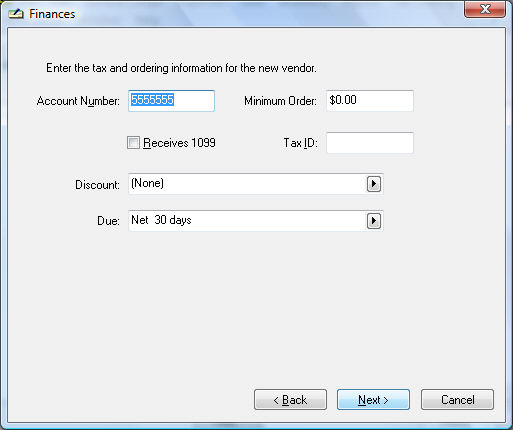Click the Due label
Screen dimensions: 513x430
pos(108,221)
